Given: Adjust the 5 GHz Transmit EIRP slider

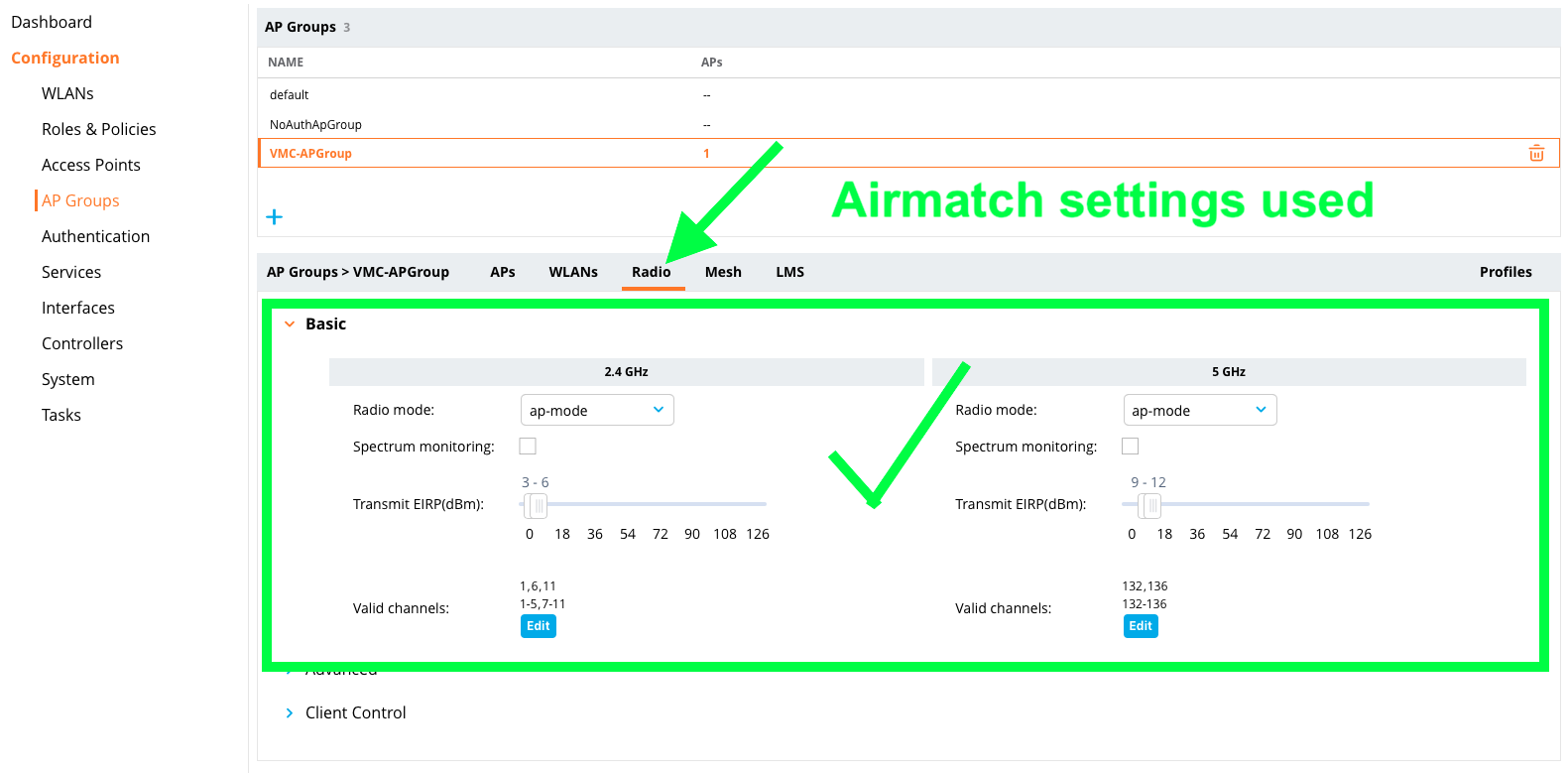Looking at the screenshot, I should (1149, 505).
